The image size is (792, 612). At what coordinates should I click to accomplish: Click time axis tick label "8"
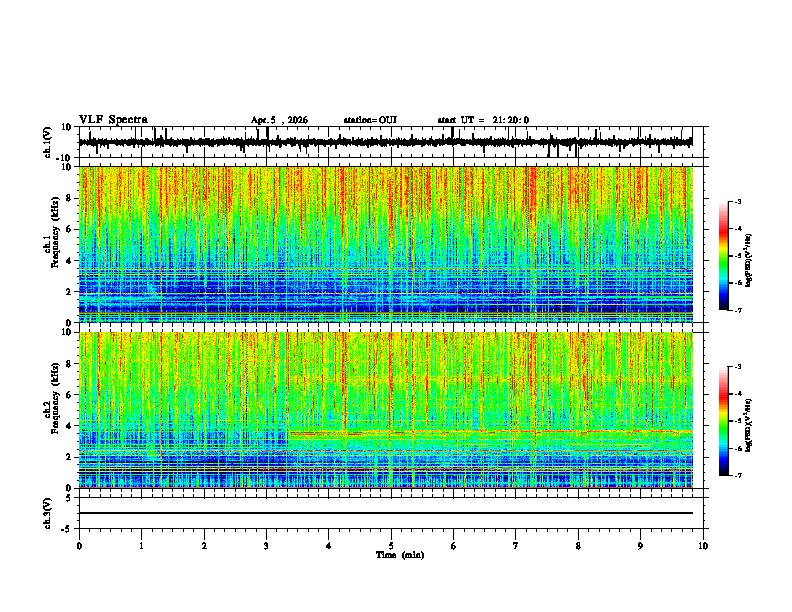578,546
